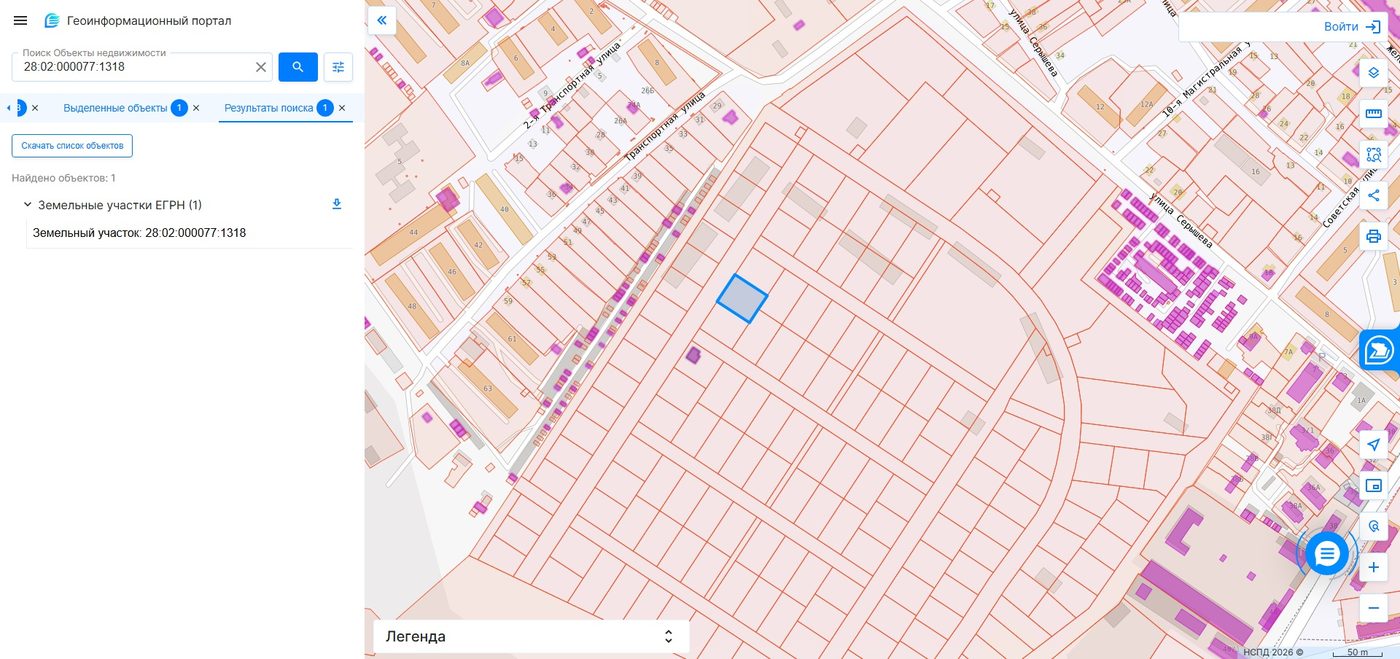Open the share map link option
Viewport: 1400px width, 659px height.
click(x=1374, y=195)
